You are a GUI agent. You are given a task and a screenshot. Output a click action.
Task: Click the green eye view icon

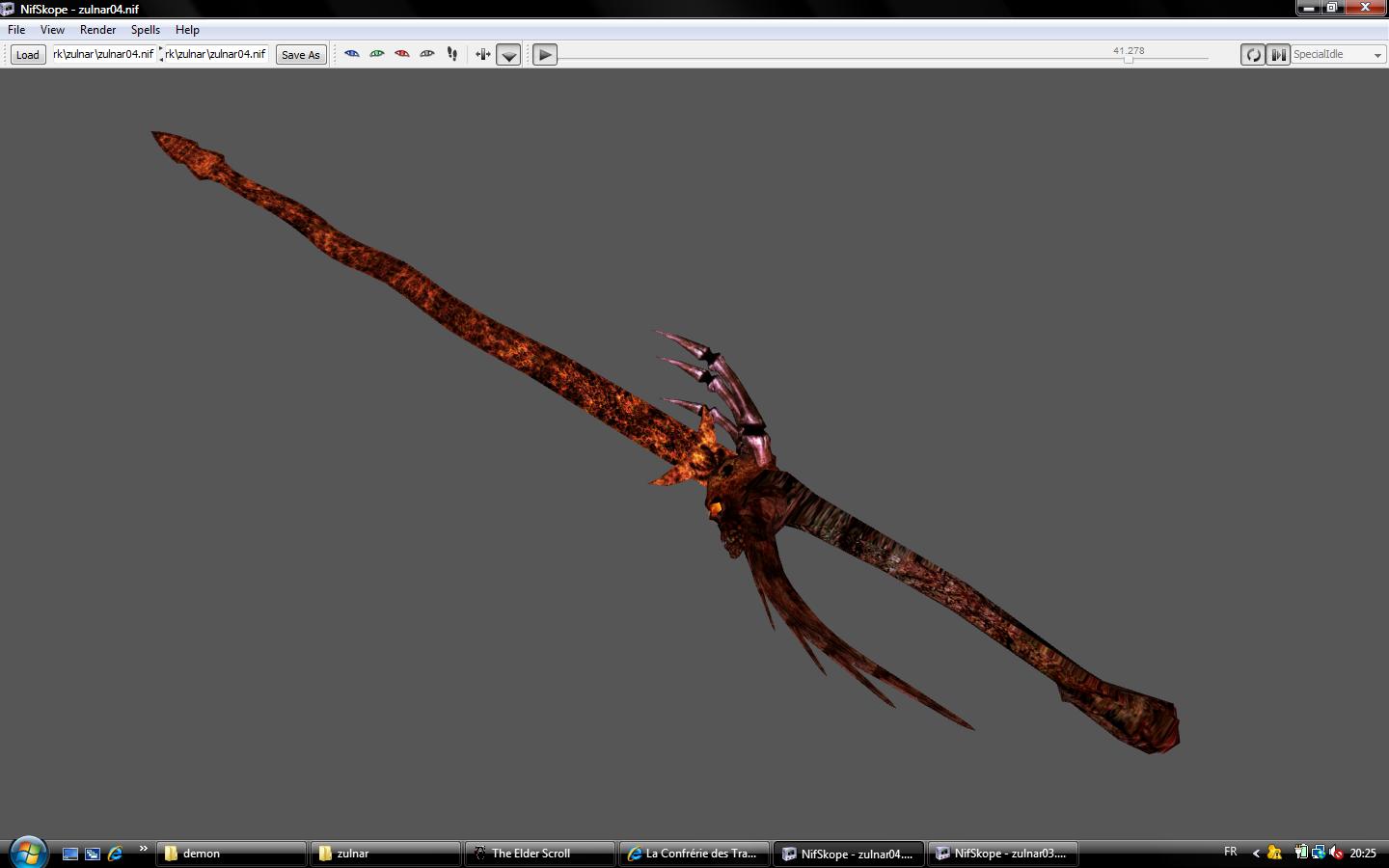(x=377, y=54)
